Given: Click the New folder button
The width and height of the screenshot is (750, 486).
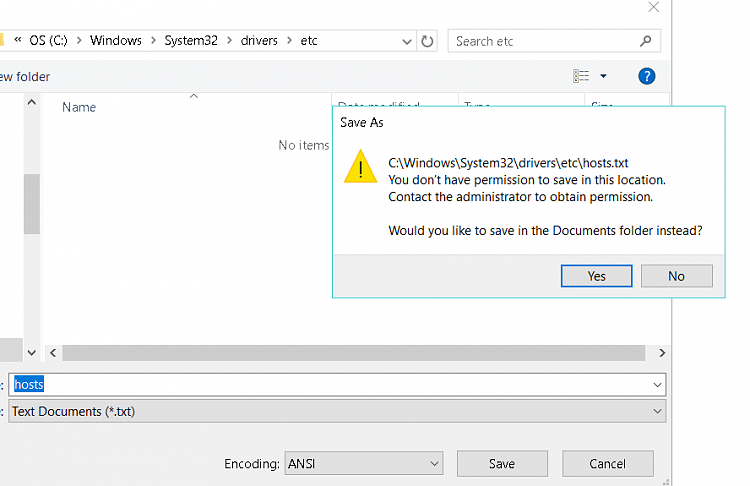Looking at the screenshot, I should 25,77.
